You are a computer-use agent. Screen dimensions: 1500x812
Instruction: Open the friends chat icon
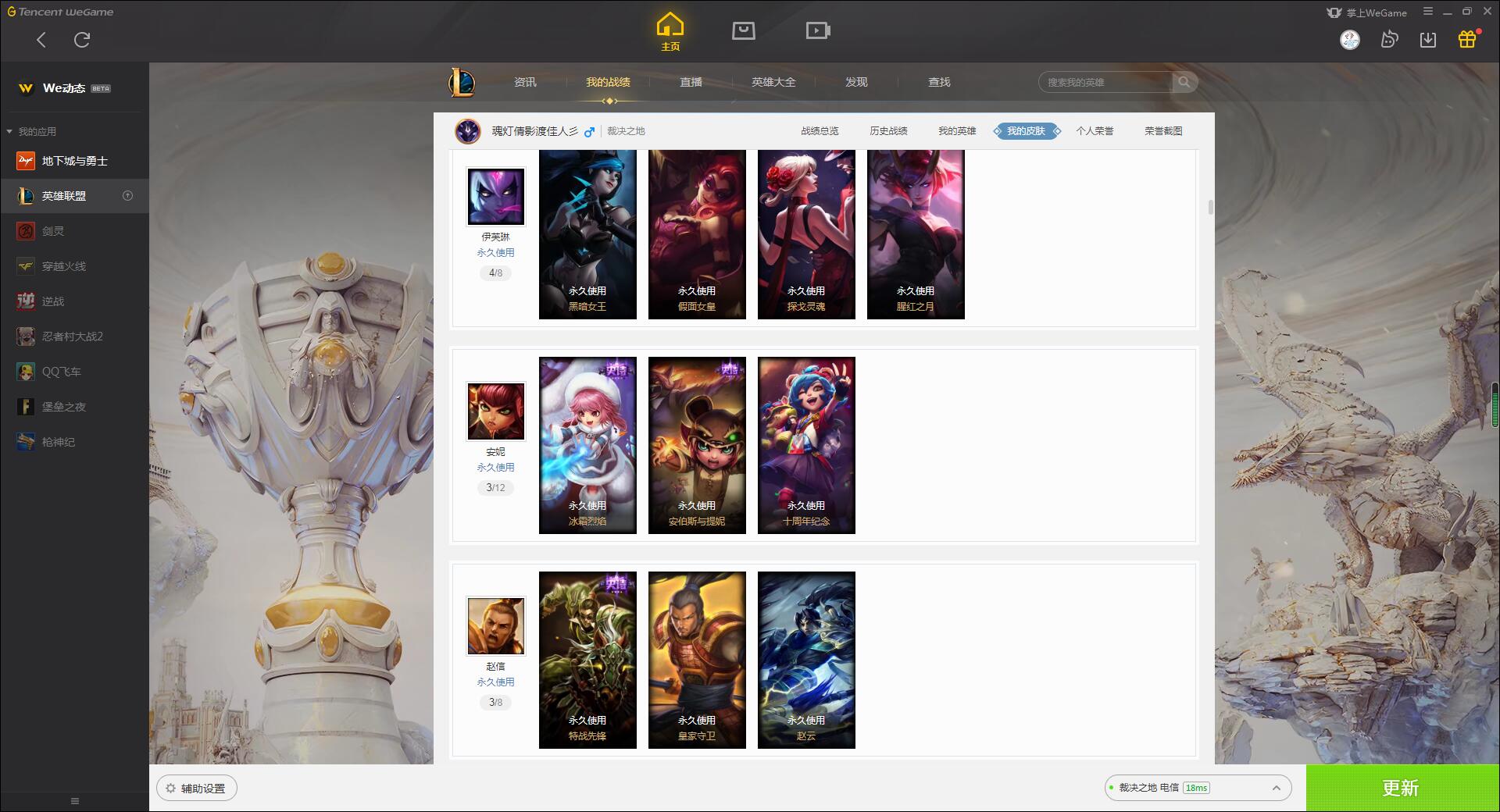click(1389, 40)
